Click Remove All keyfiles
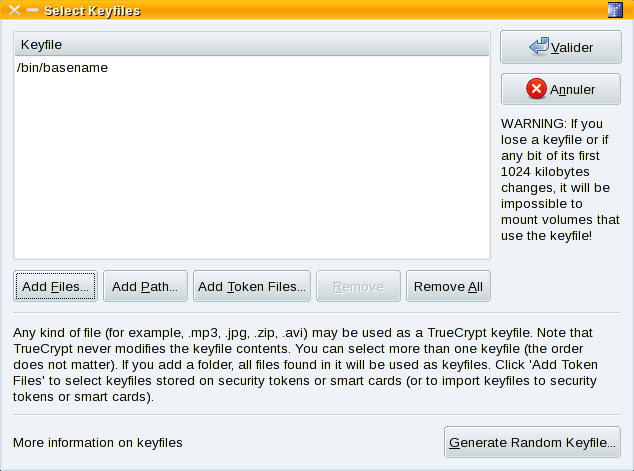This screenshot has width=634, height=471. point(448,286)
